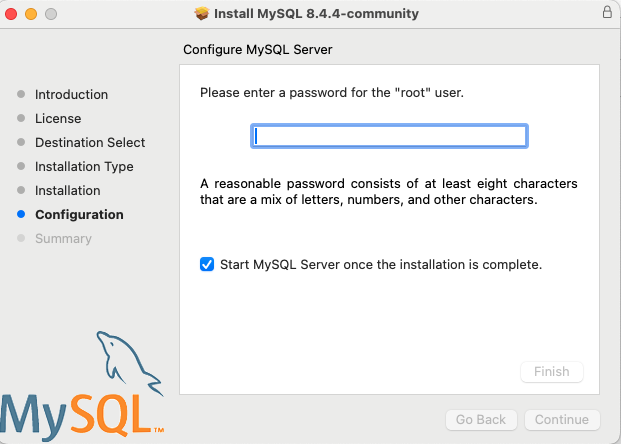Viewport: 621px width, 444px height.
Task: Click the Summary step in sidebar
Action: (63, 239)
